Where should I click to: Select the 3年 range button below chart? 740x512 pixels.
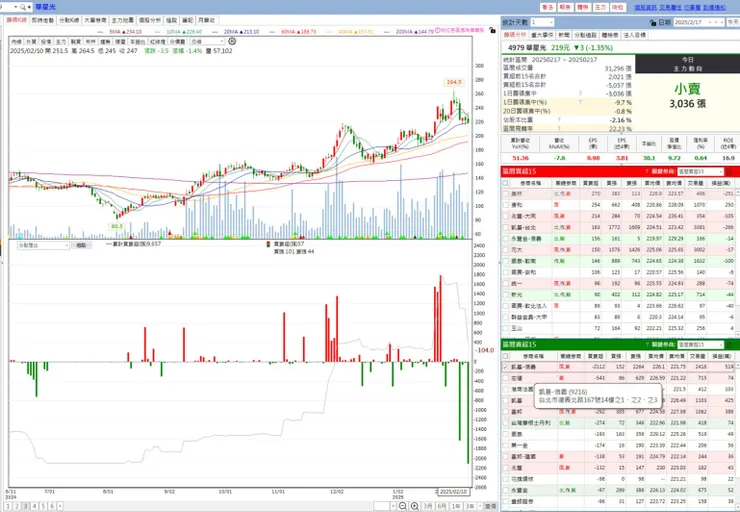tap(470, 506)
